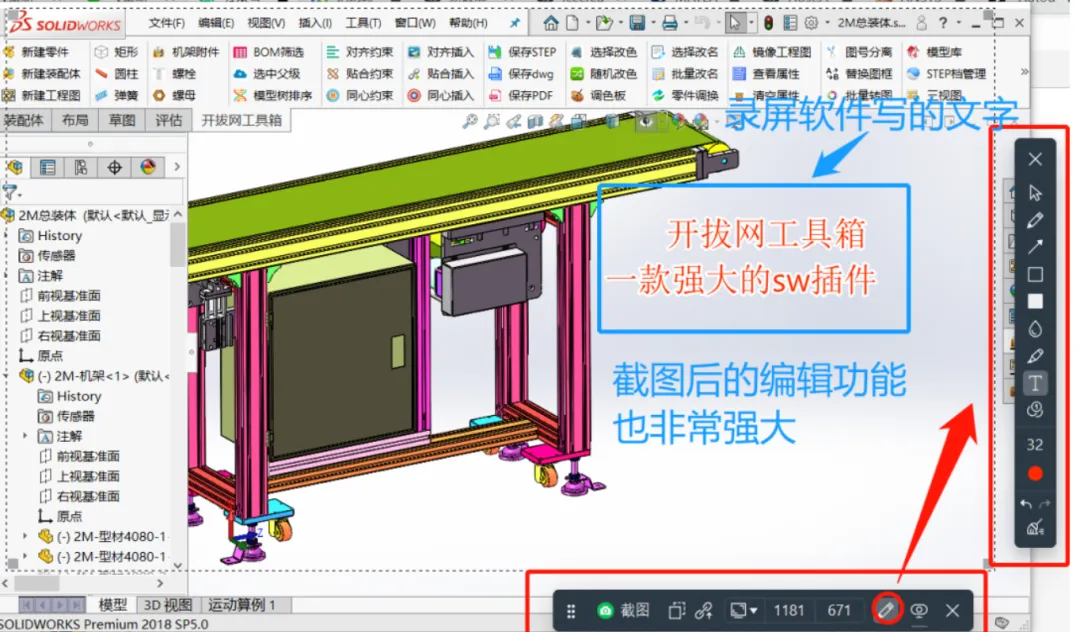
Task: Select the cursor pointer tool in annotation toolbar
Action: coord(1035,193)
